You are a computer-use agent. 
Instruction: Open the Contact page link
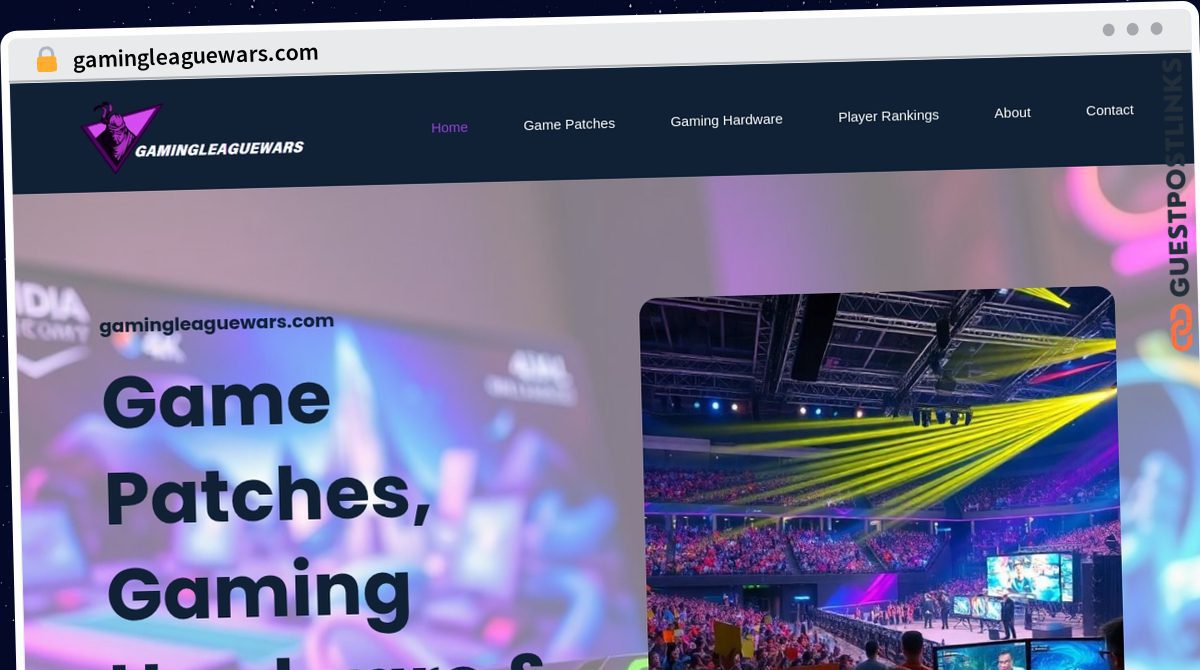1109,110
